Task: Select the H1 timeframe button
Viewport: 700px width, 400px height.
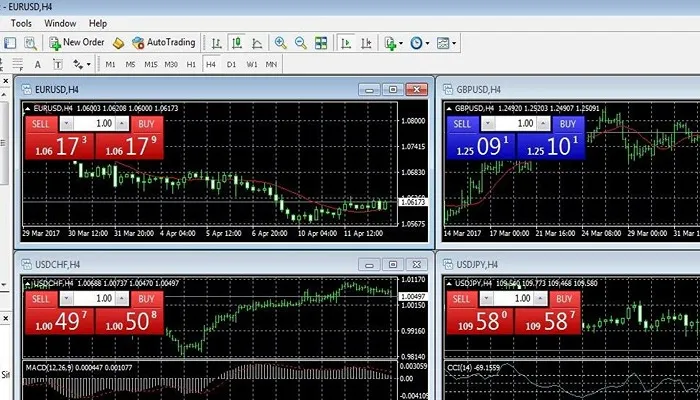Action: click(191, 64)
